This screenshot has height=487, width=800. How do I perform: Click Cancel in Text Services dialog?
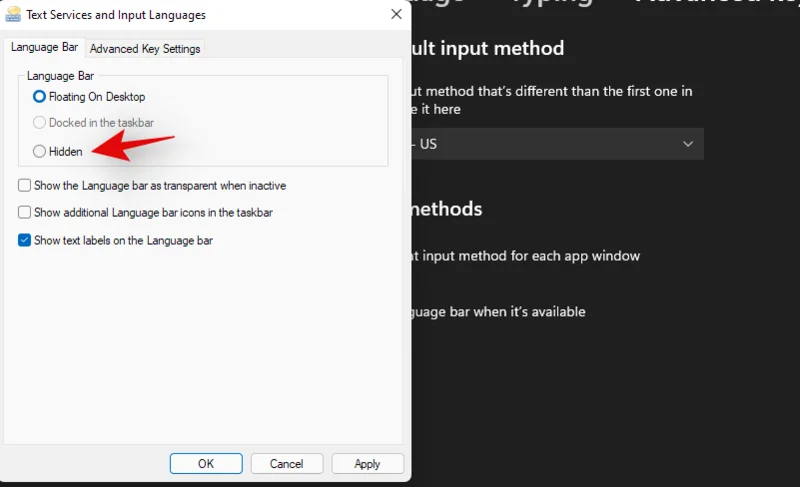pyautogui.click(x=287, y=464)
